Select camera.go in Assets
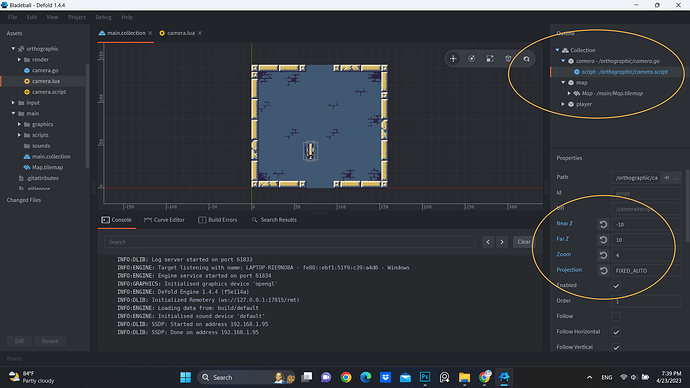The height and width of the screenshot is (388, 690). pyautogui.click(x=45, y=70)
